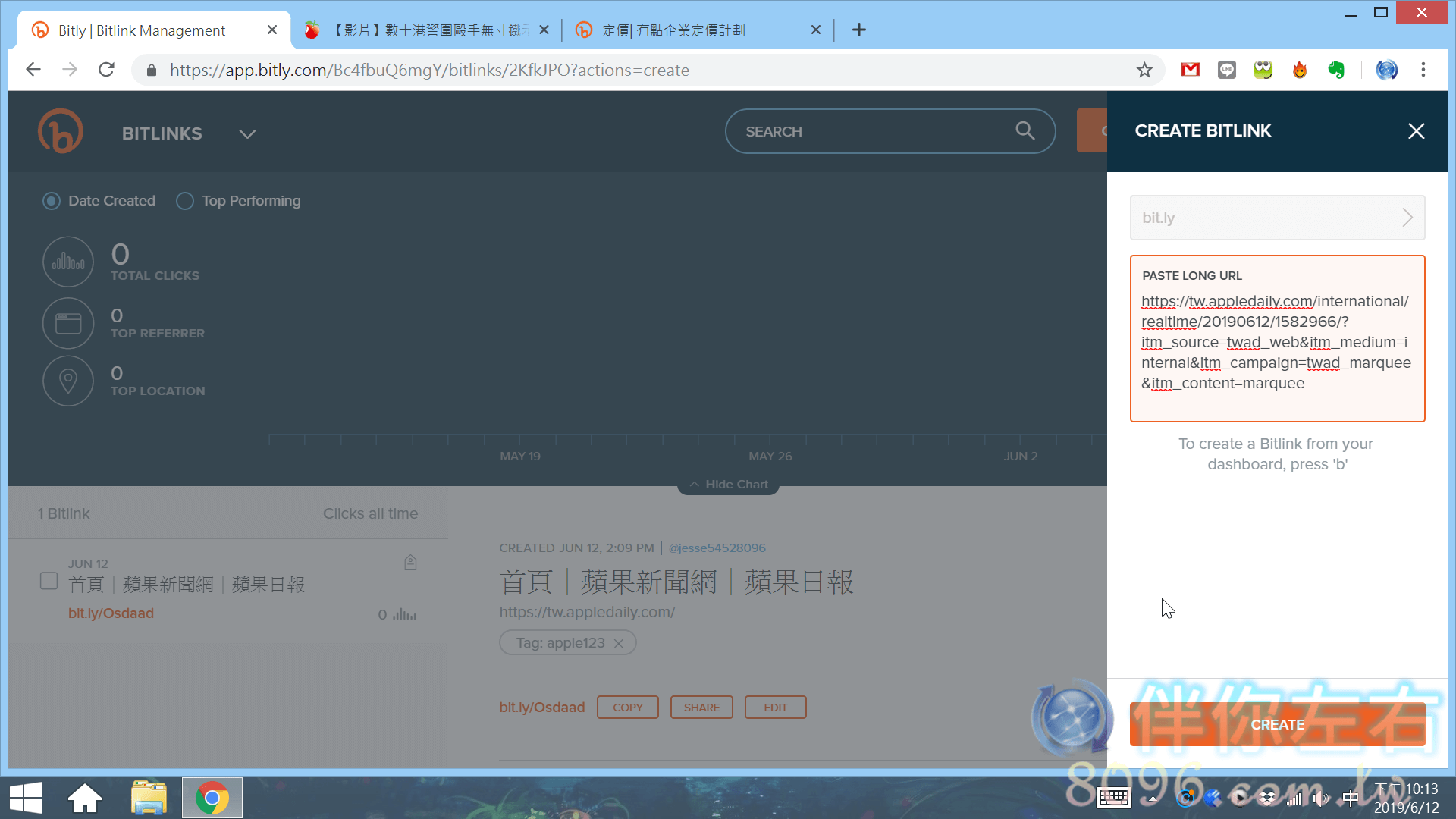Click the taskbar clock showing 2019/6/12

pyautogui.click(x=1406, y=799)
